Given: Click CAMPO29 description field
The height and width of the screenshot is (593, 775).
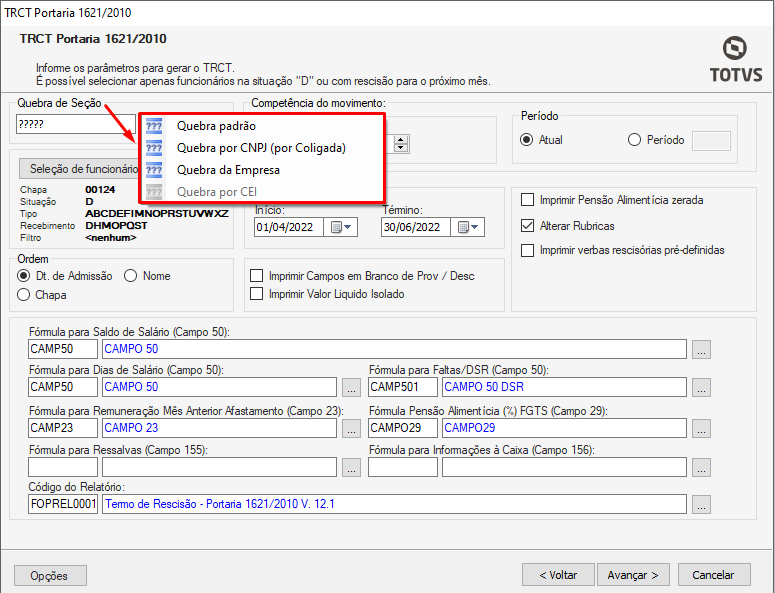Looking at the screenshot, I should pos(564,428).
